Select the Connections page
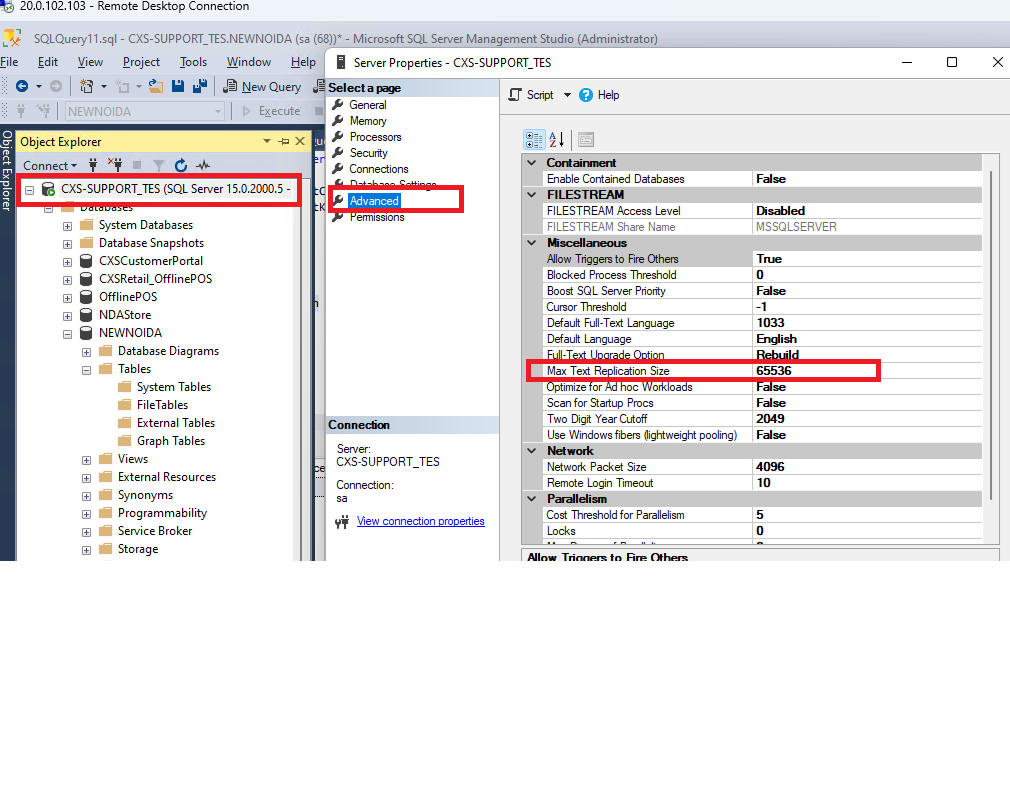This screenshot has height=800, width=1010. [x=379, y=169]
